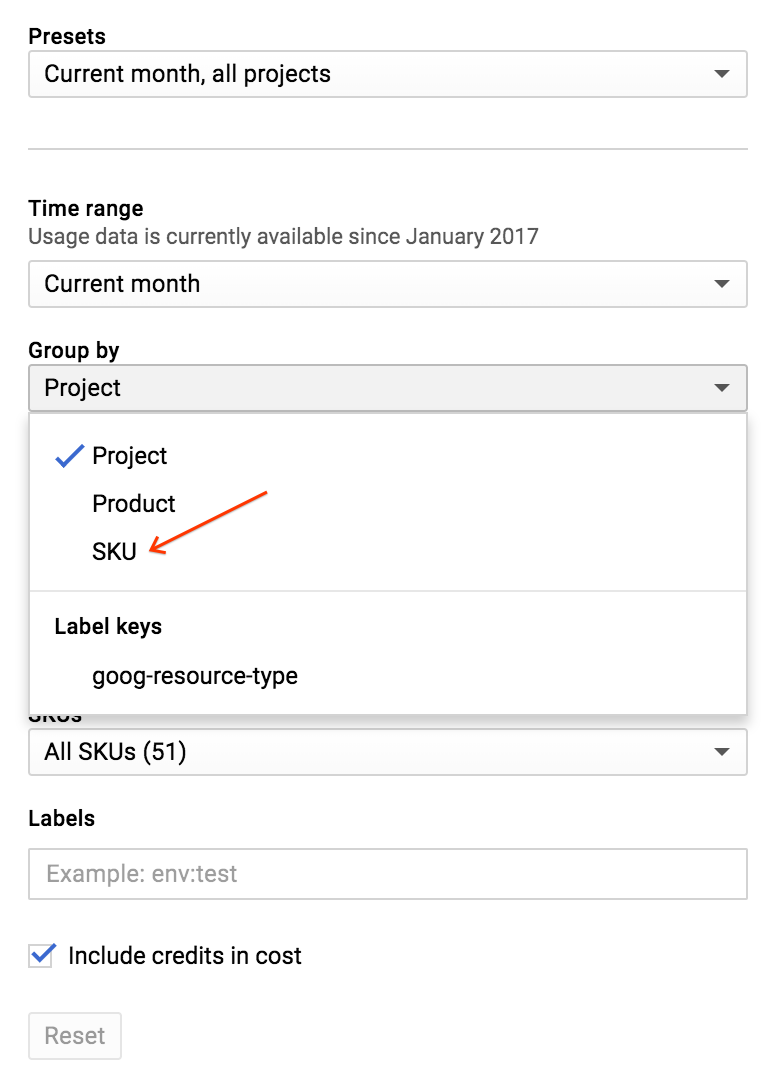Open the All SKUs (51) dropdown
This screenshot has width=776, height=1071.
387,752
